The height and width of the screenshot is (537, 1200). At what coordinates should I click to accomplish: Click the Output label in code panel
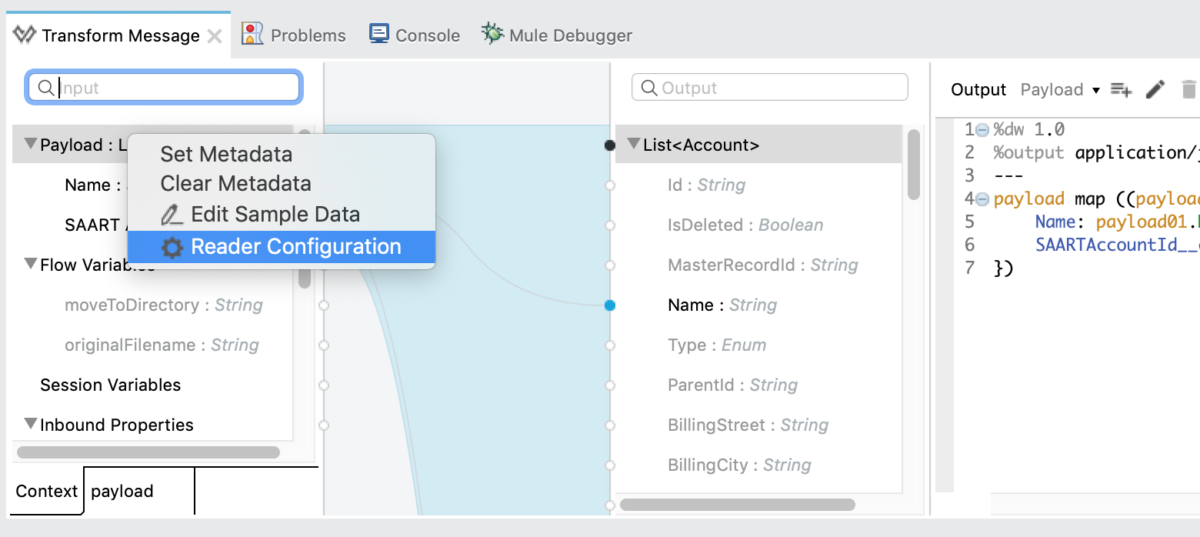(978, 89)
